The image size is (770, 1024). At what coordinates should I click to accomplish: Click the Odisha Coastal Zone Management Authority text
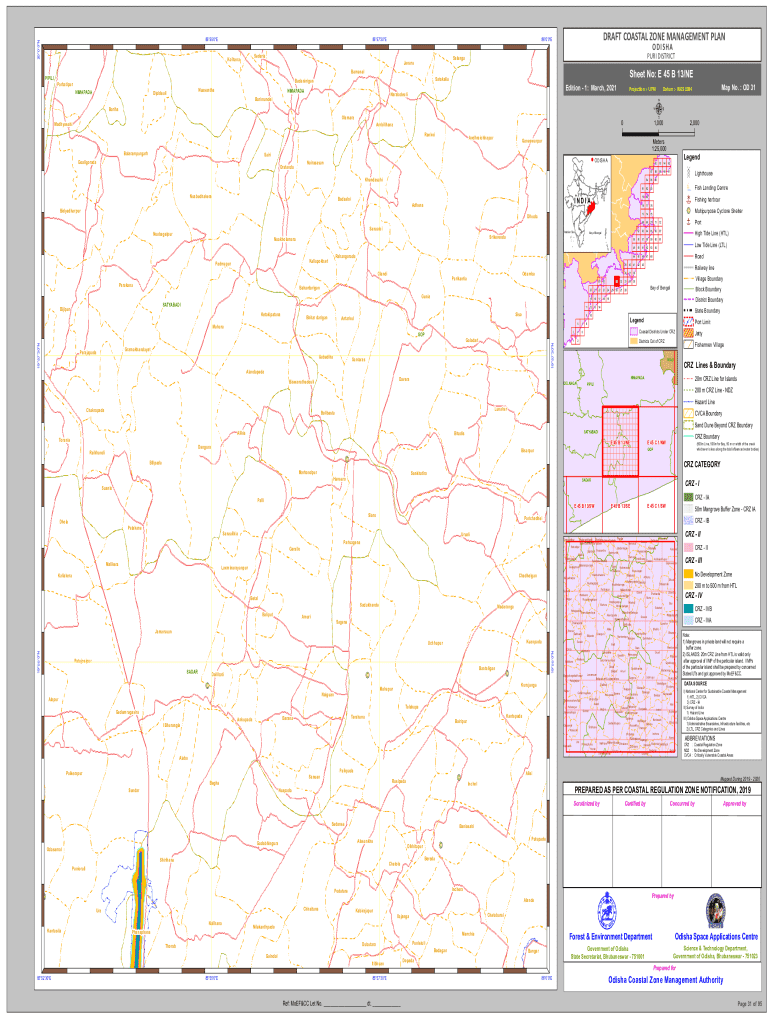tap(658, 981)
